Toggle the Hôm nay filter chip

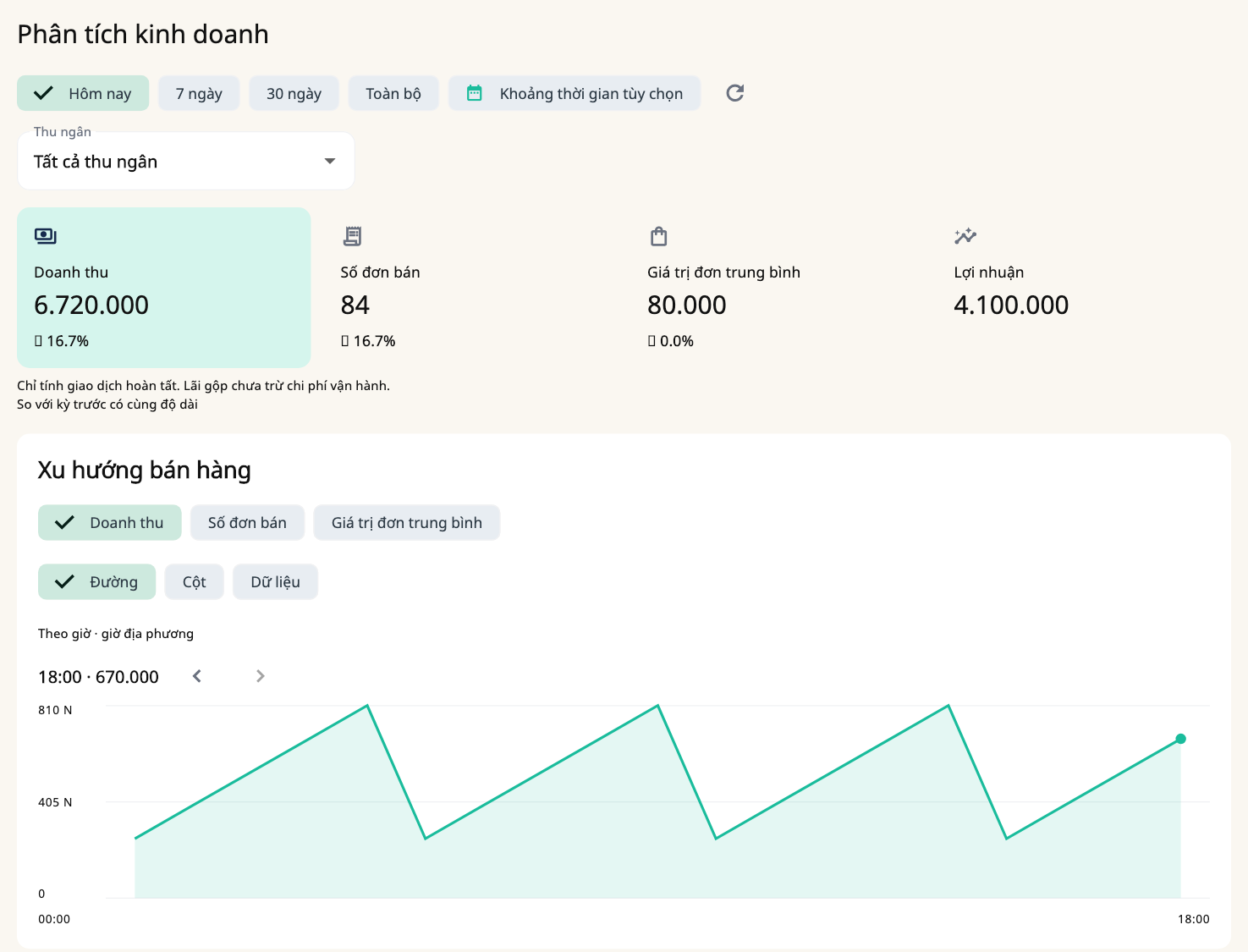pyautogui.click(x=83, y=93)
